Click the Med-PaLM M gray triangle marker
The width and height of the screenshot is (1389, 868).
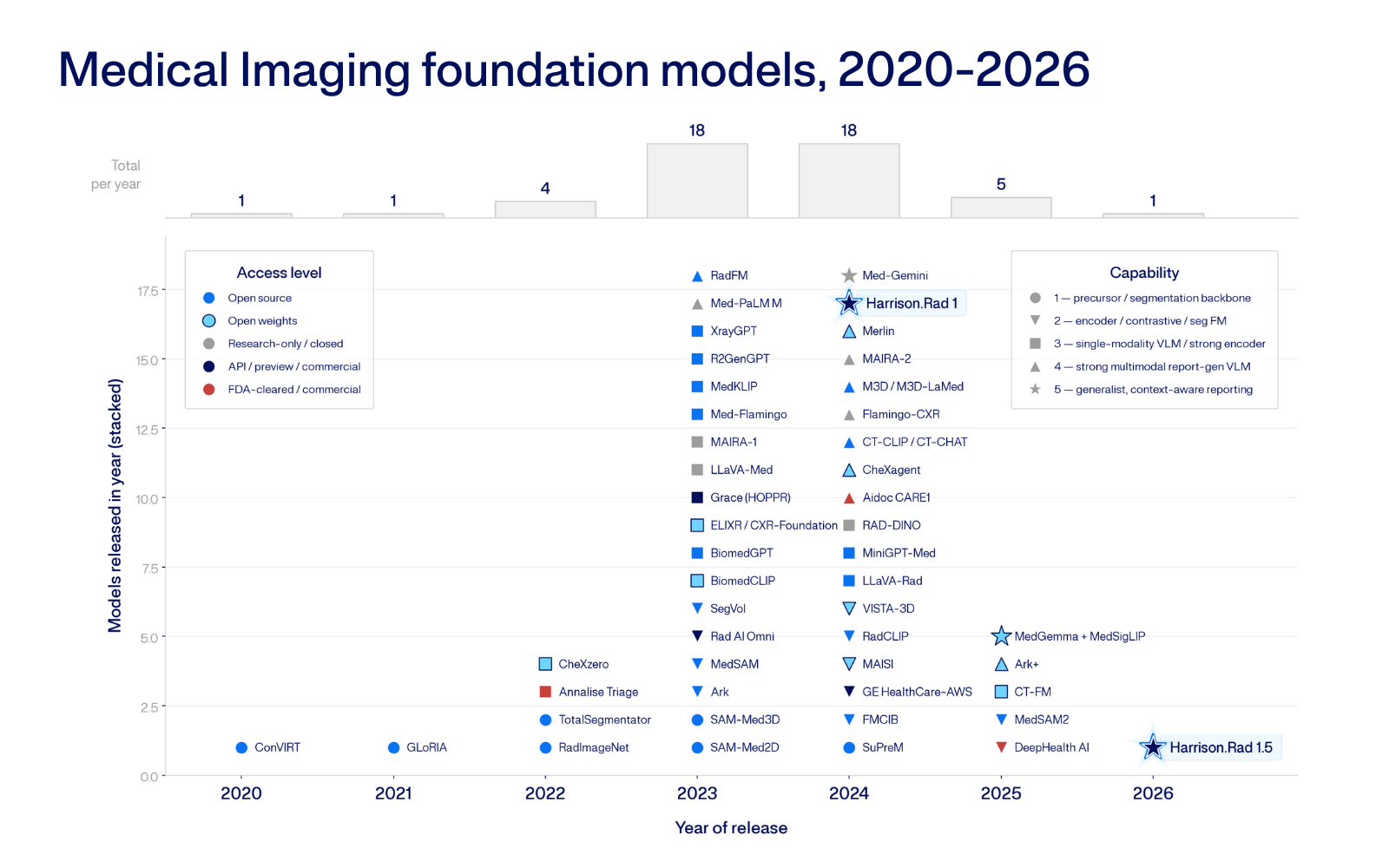(x=697, y=304)
